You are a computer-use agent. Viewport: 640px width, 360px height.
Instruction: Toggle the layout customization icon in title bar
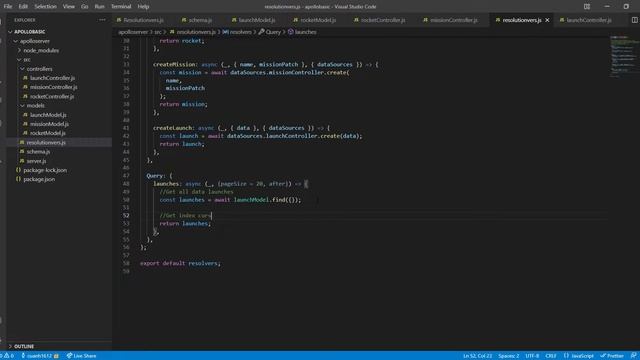point(587,7)
